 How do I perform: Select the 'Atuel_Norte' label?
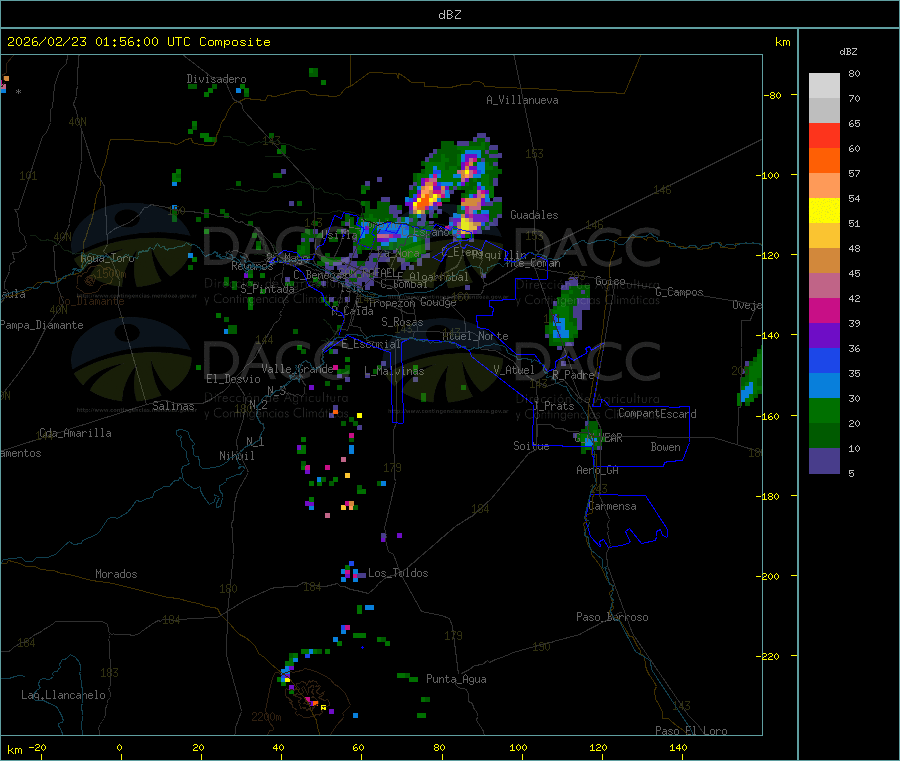475,336
